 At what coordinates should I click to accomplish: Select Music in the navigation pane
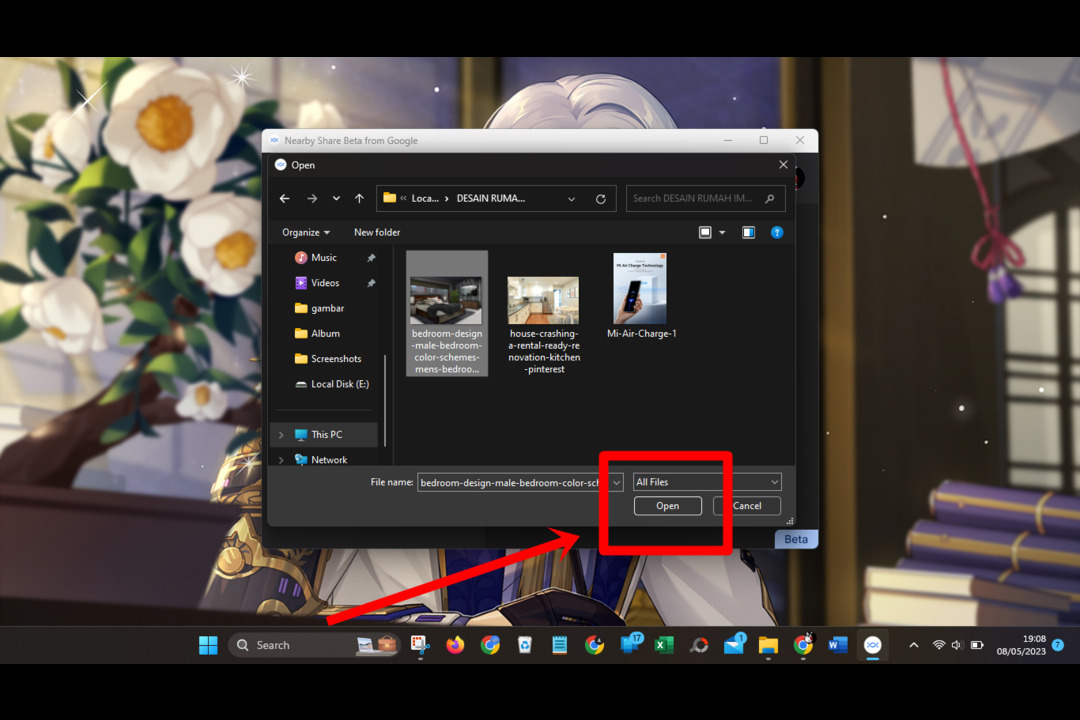pos(324,258)
